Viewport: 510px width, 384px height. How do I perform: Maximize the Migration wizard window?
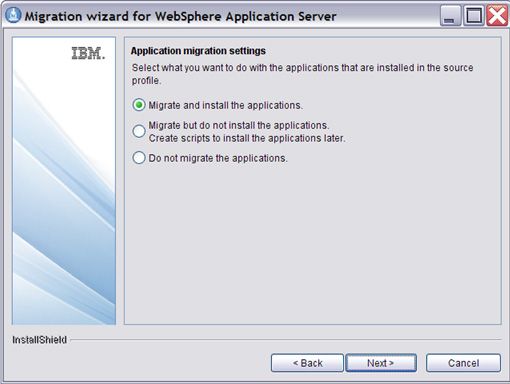[474, 16]
